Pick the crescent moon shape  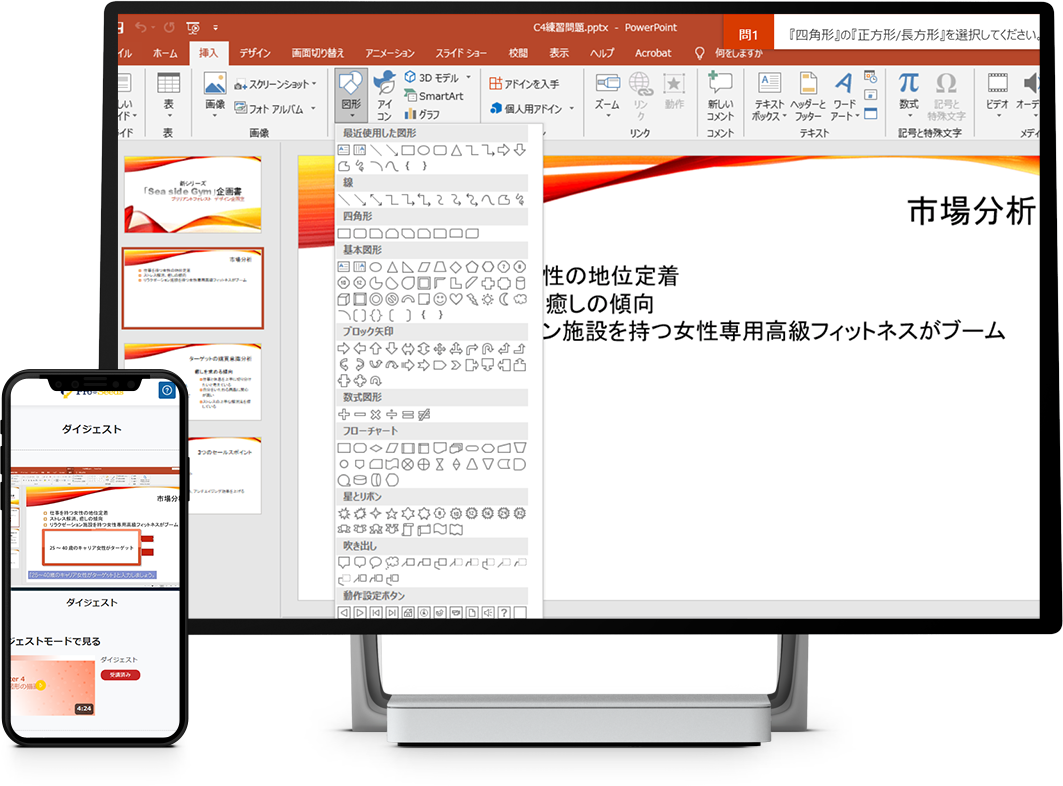(x=504, y=299)
